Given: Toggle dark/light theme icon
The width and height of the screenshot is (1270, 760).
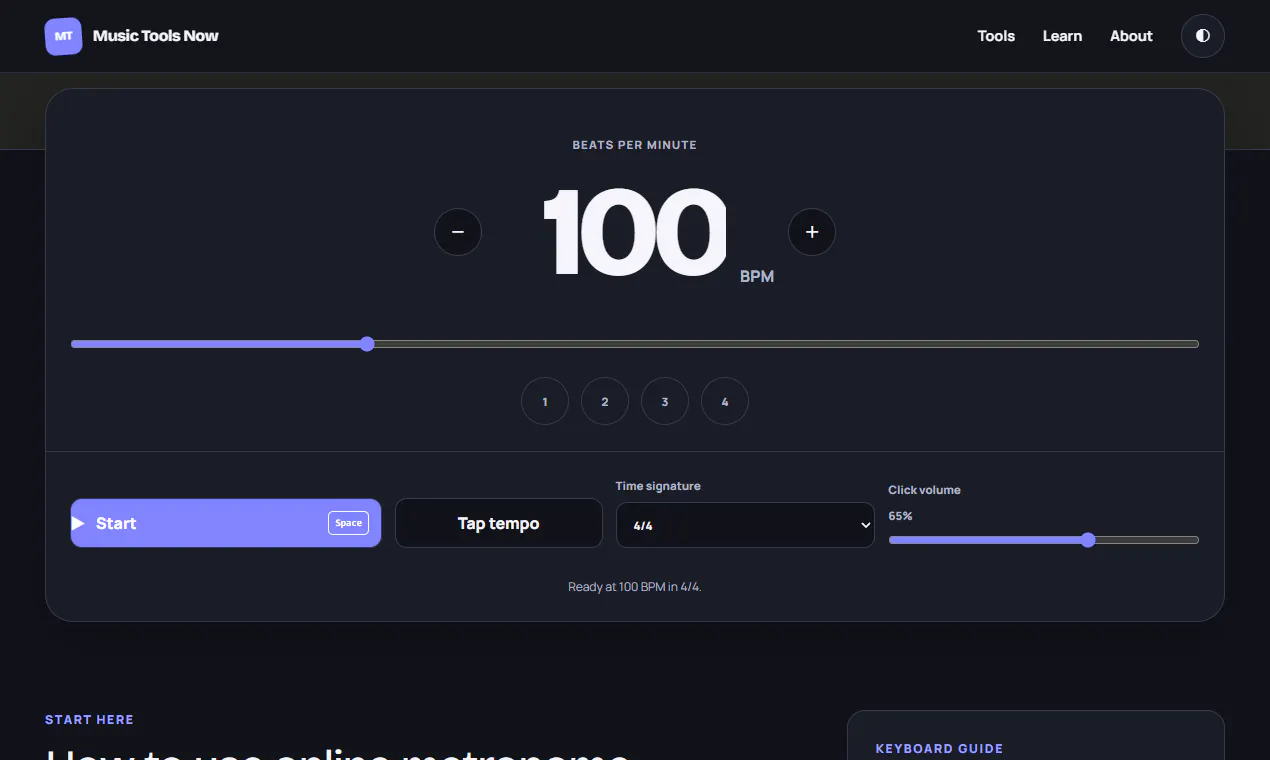Looking at the screenshot, I should point(1203,36).
